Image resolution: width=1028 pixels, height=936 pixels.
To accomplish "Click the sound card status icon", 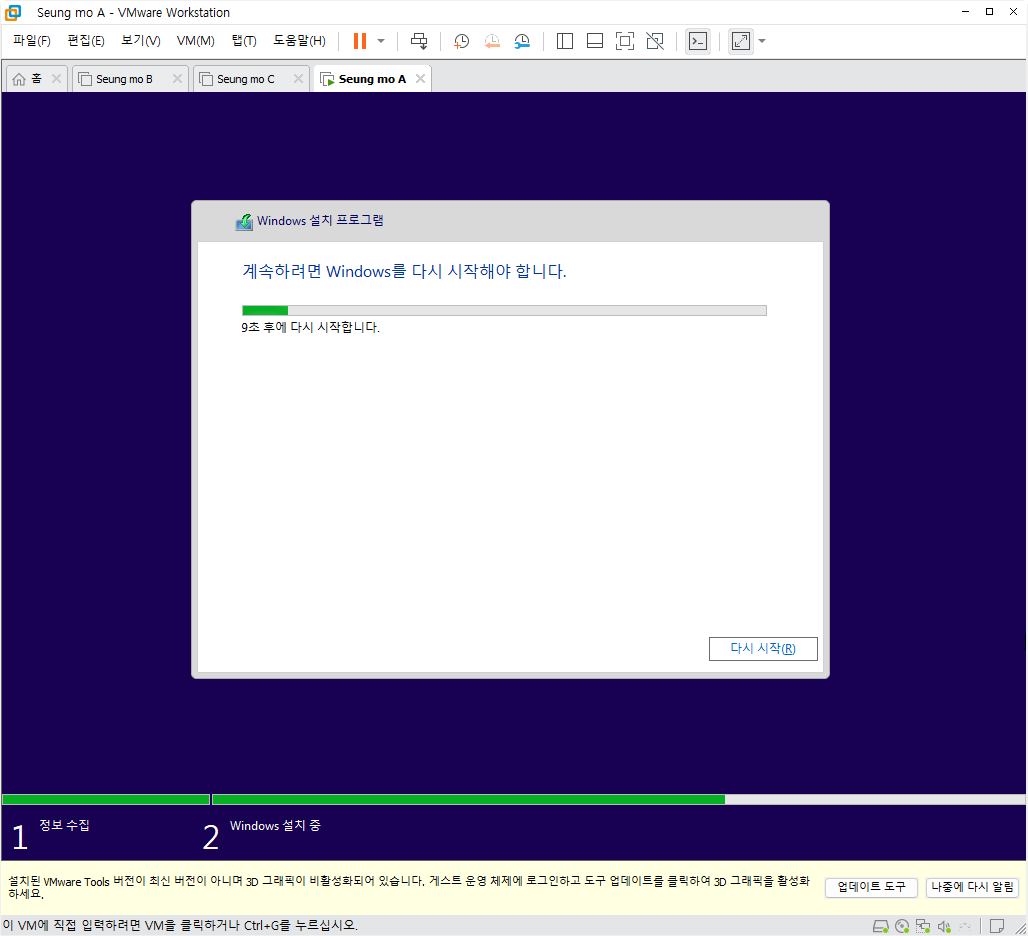I will coord(944,926).
